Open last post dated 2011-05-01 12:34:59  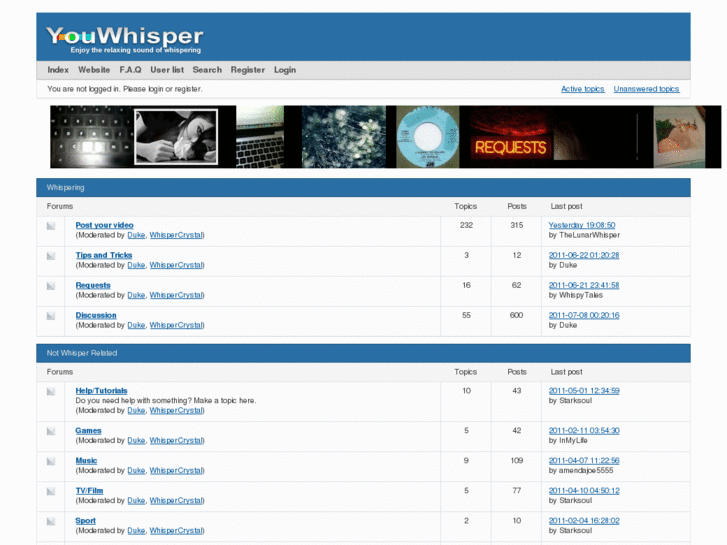pos(584,391)
